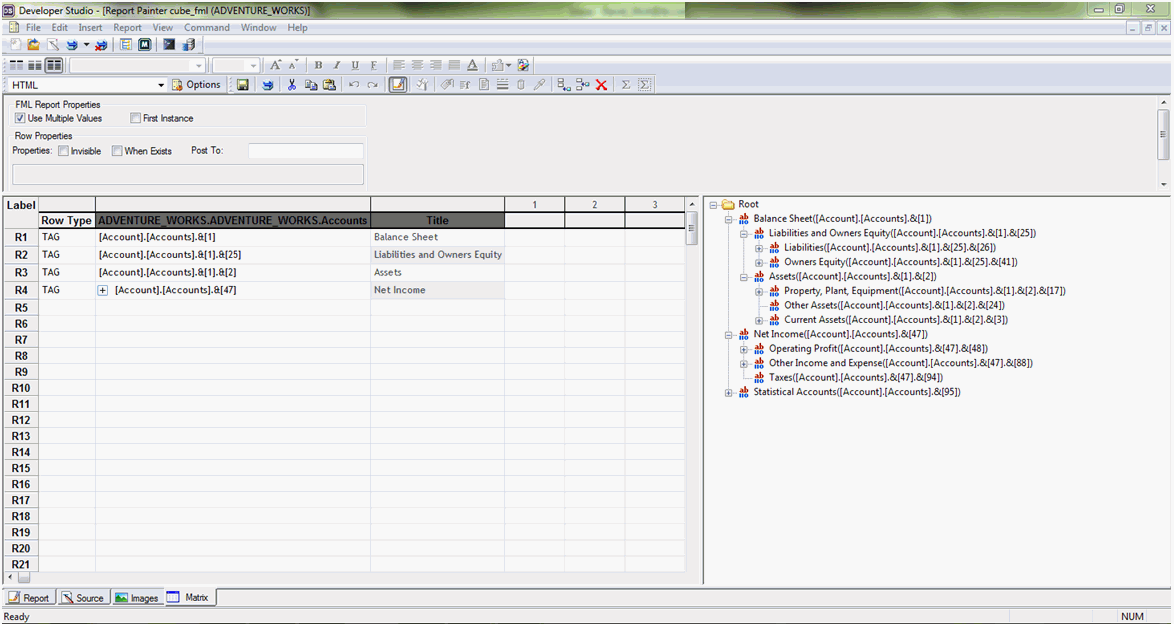The height and width of the screenshot is (624, 1174).
Task: Open the font name dropdown
Action: click(198, 66)
